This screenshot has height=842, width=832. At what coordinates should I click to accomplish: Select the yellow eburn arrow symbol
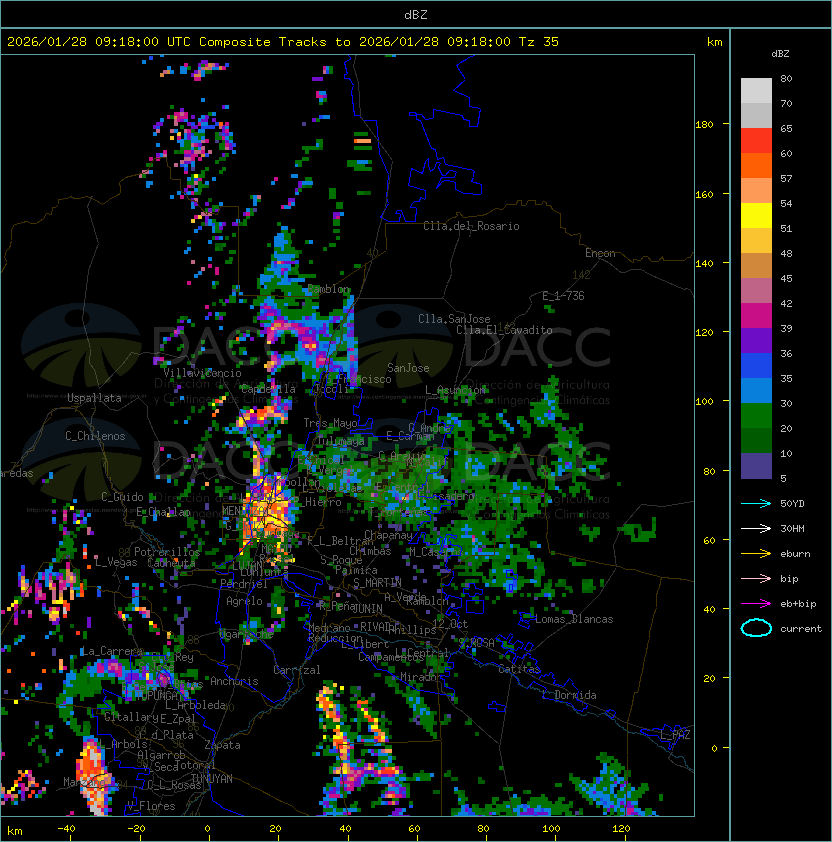pos(756,554)
